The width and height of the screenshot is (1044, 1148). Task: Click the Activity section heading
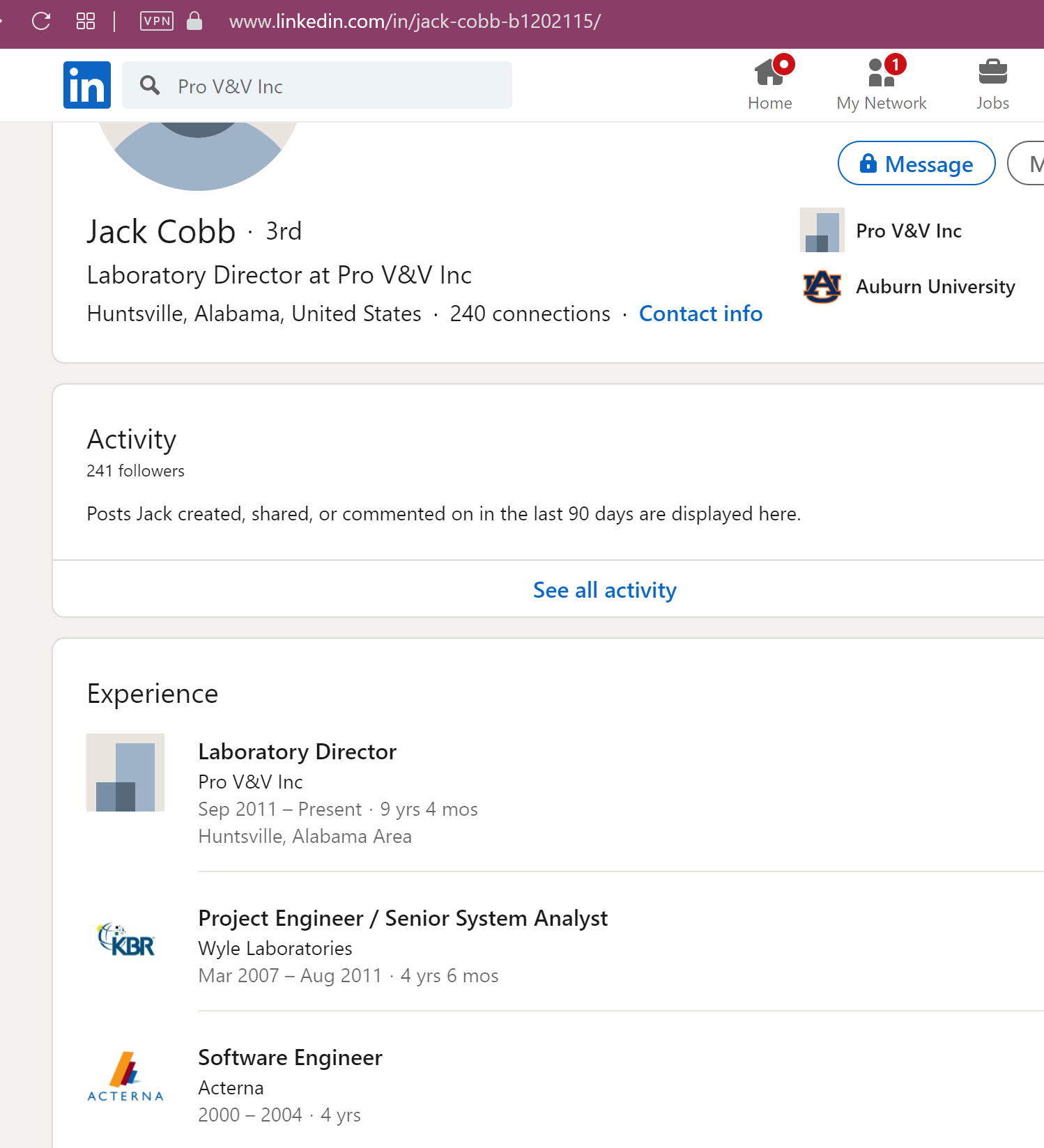pyautogui.click(x=132, y=439)
